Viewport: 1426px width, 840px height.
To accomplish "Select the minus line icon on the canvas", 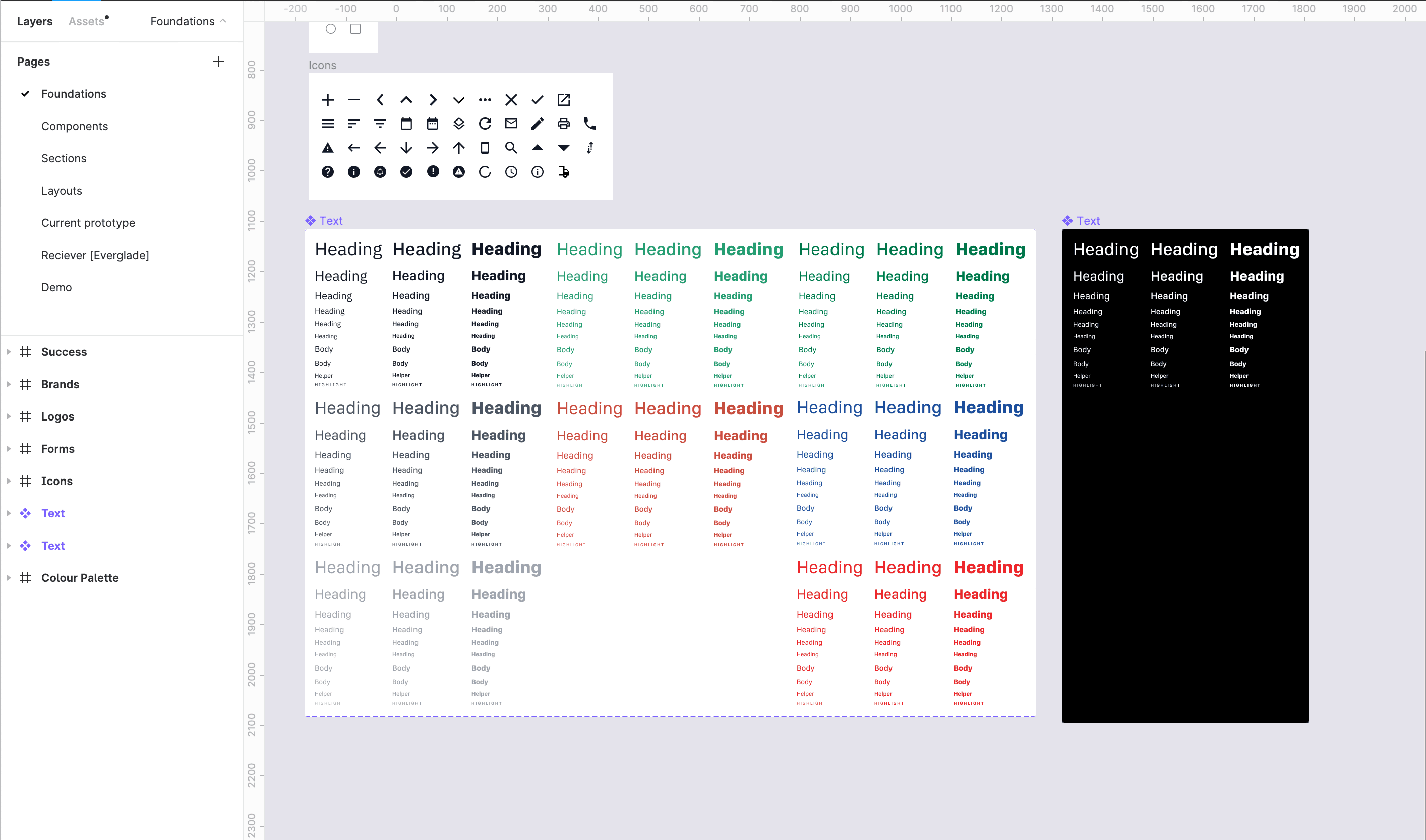I will click(354, 100).
